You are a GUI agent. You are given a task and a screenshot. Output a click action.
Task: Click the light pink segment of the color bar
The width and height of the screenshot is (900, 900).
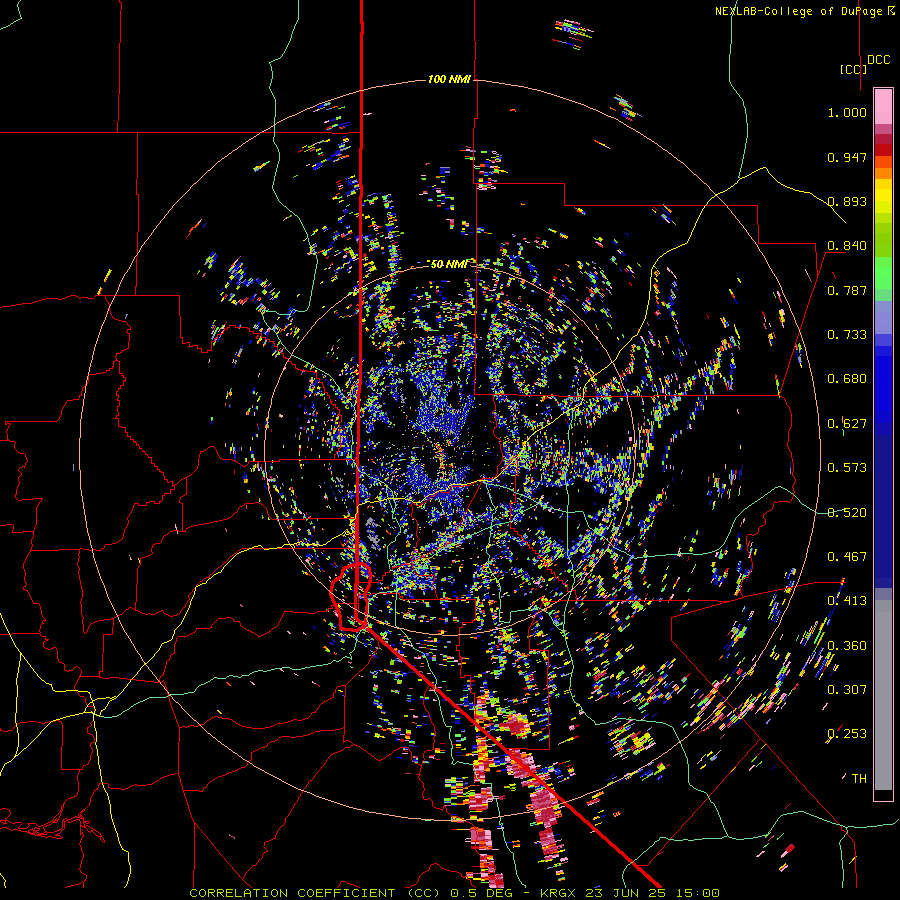883,106
